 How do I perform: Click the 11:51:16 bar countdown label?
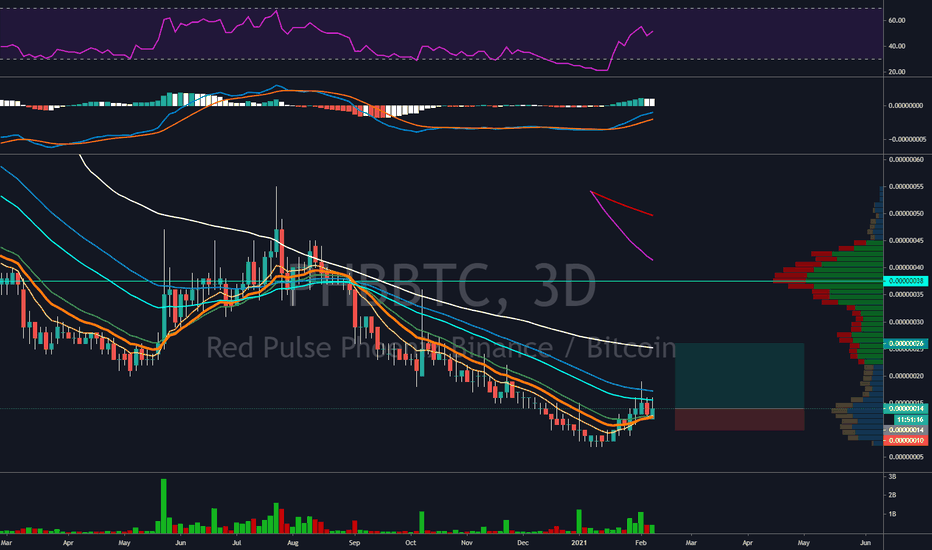(910, 420)
